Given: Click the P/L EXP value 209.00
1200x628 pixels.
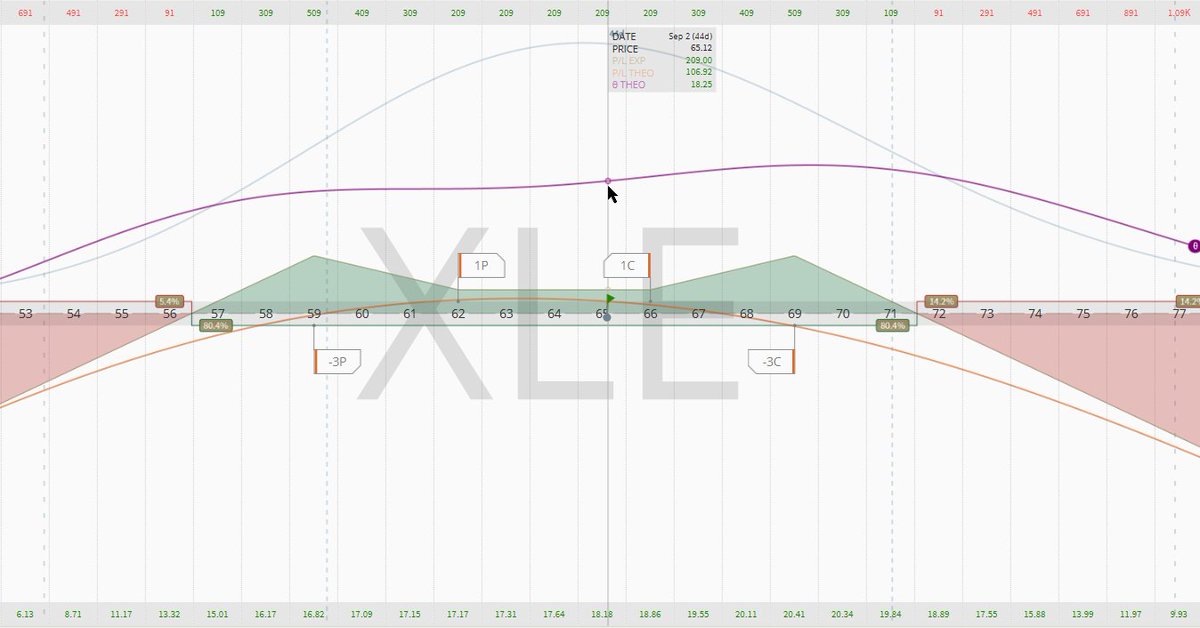Looking at the screenshot, I should point(697,60).
